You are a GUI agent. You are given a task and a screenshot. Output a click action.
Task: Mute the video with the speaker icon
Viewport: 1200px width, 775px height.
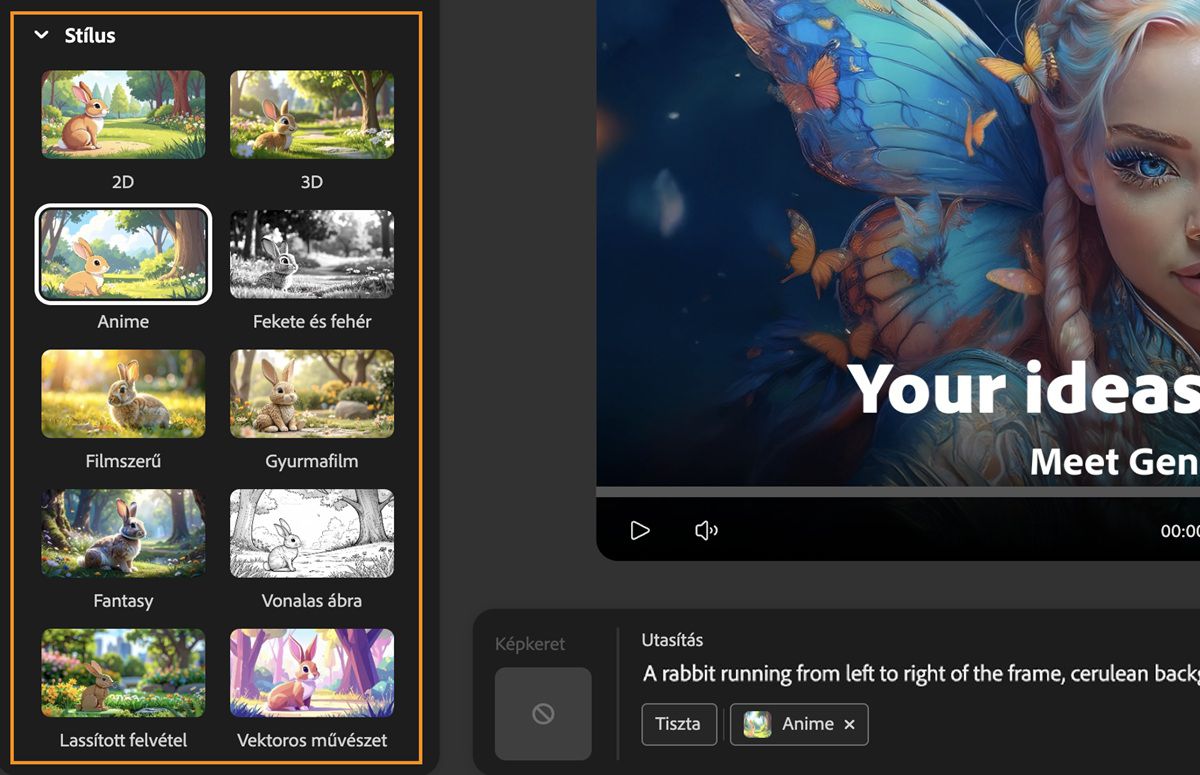706,530
